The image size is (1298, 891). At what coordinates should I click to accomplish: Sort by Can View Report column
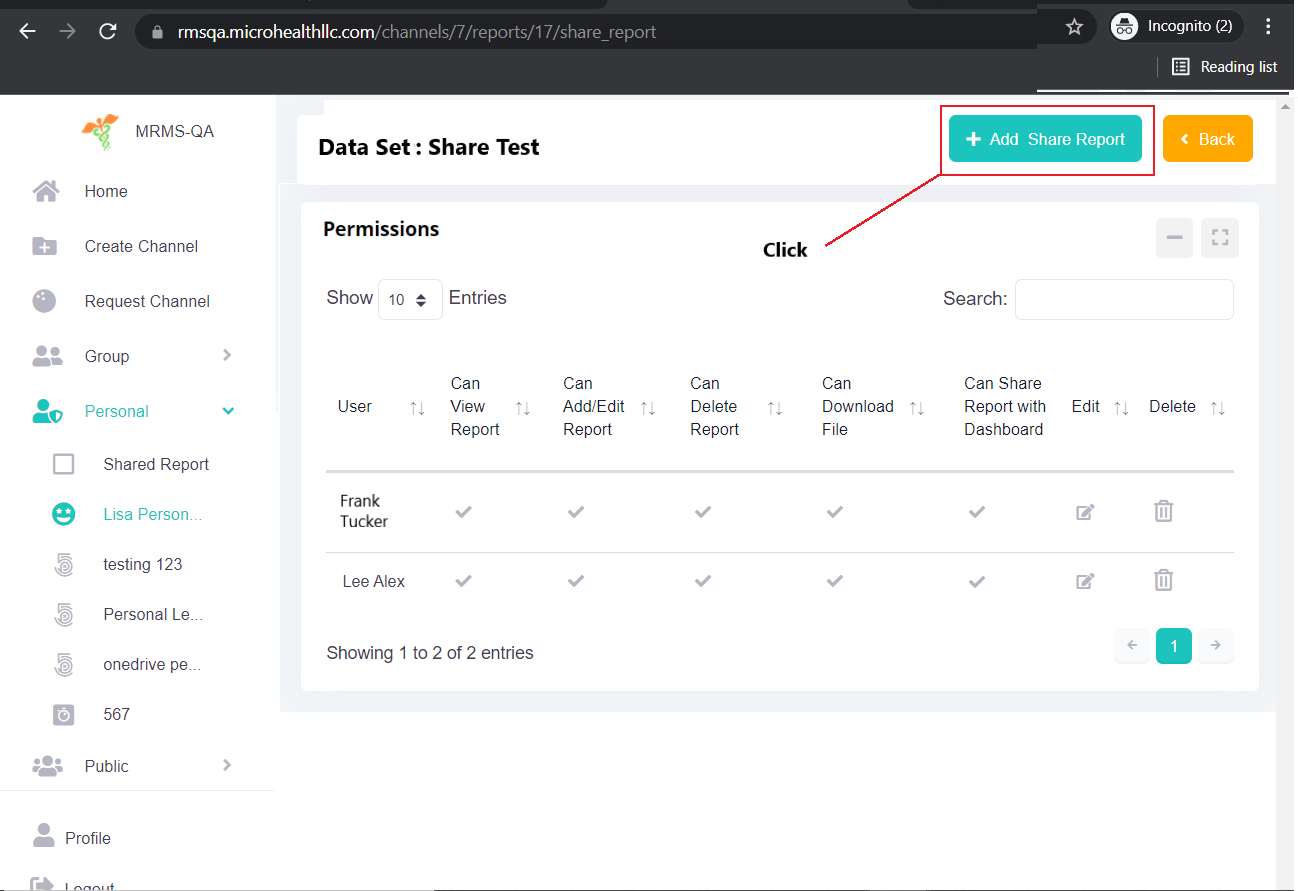(x=522, y=408)
